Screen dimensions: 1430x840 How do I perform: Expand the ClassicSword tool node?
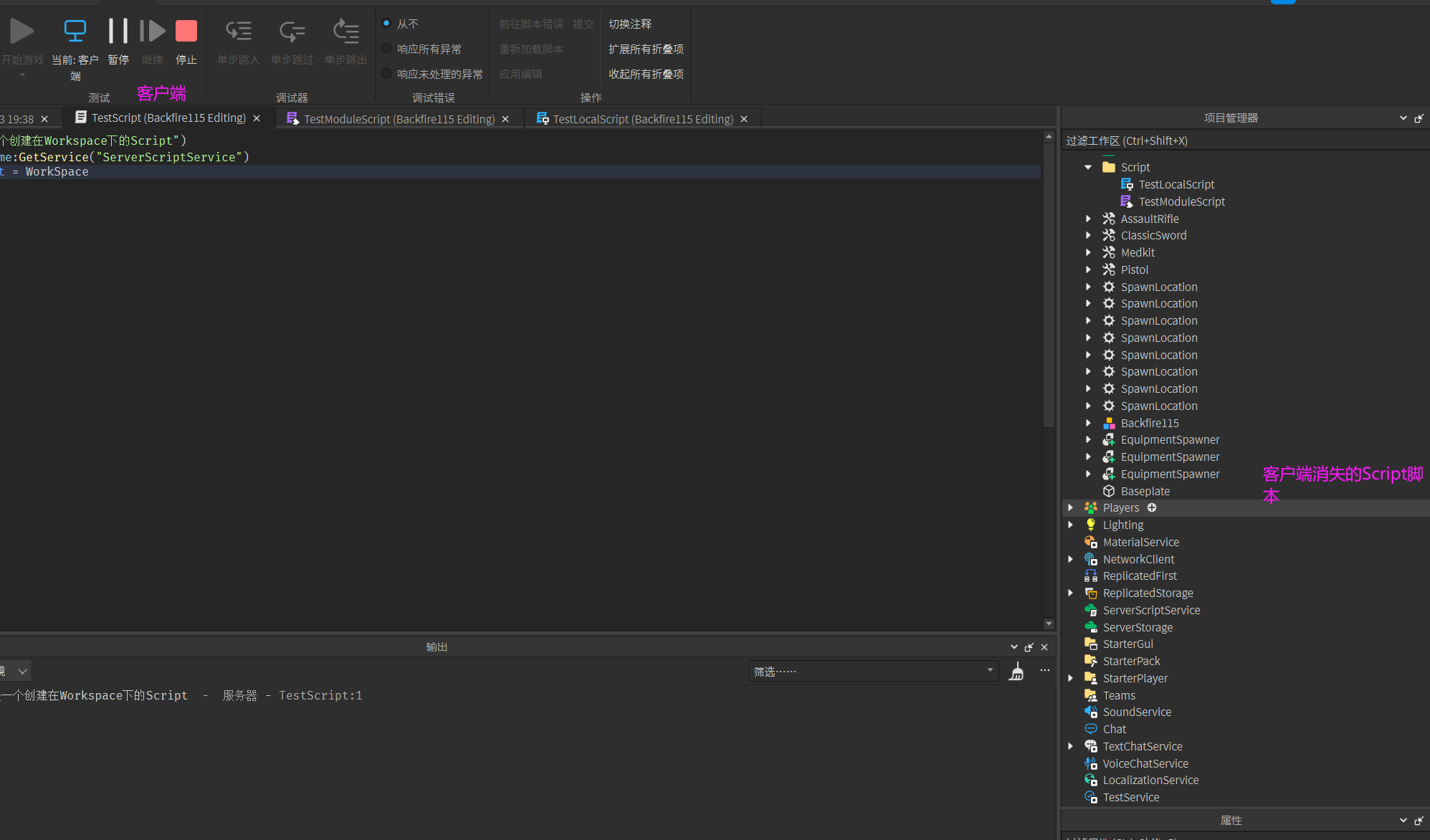point(1088,235)
